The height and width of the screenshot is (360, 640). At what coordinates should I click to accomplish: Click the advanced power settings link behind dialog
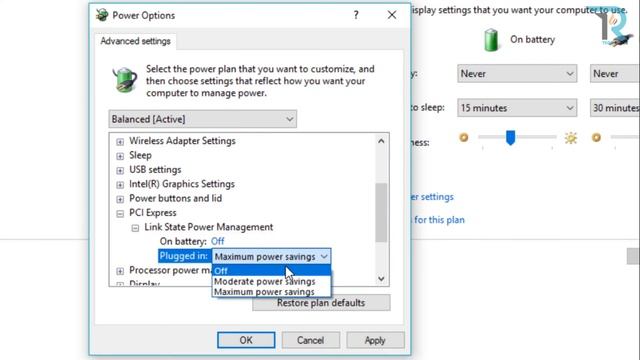tap(433, 197)
